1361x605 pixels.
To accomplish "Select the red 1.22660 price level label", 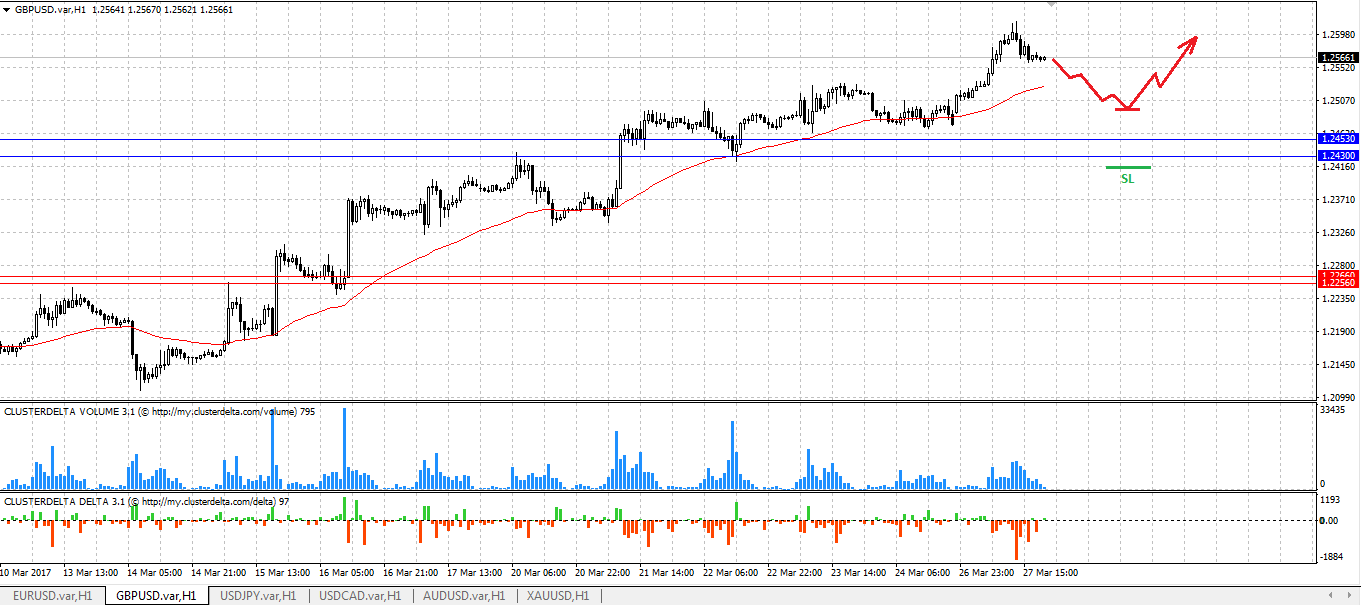I will click(1338, 275).
